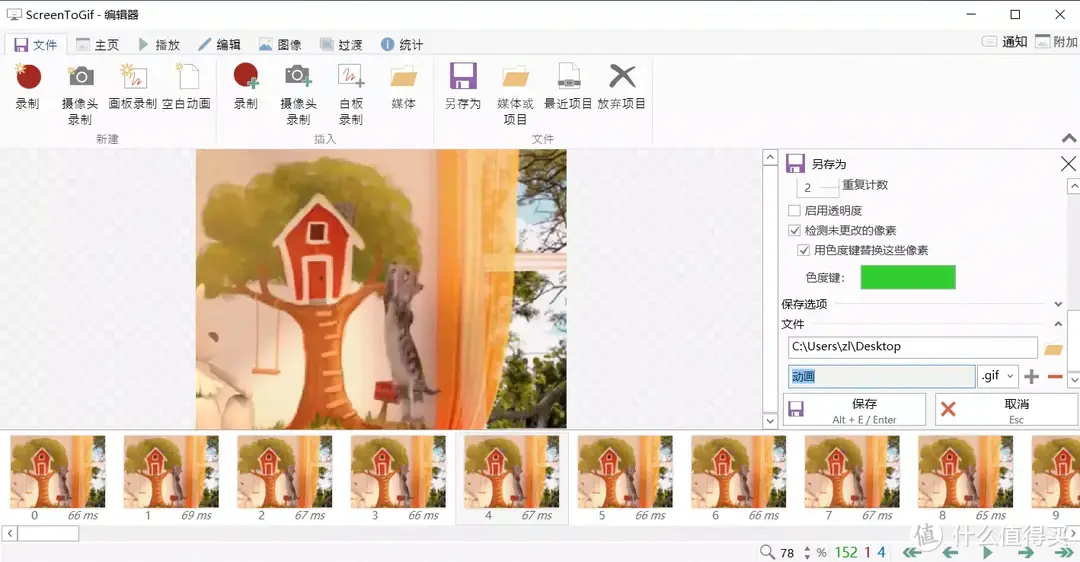Toggle 检测未更改的像素 checkbox
Viewport: 1080px width, 562px height.
coord(794,231)
